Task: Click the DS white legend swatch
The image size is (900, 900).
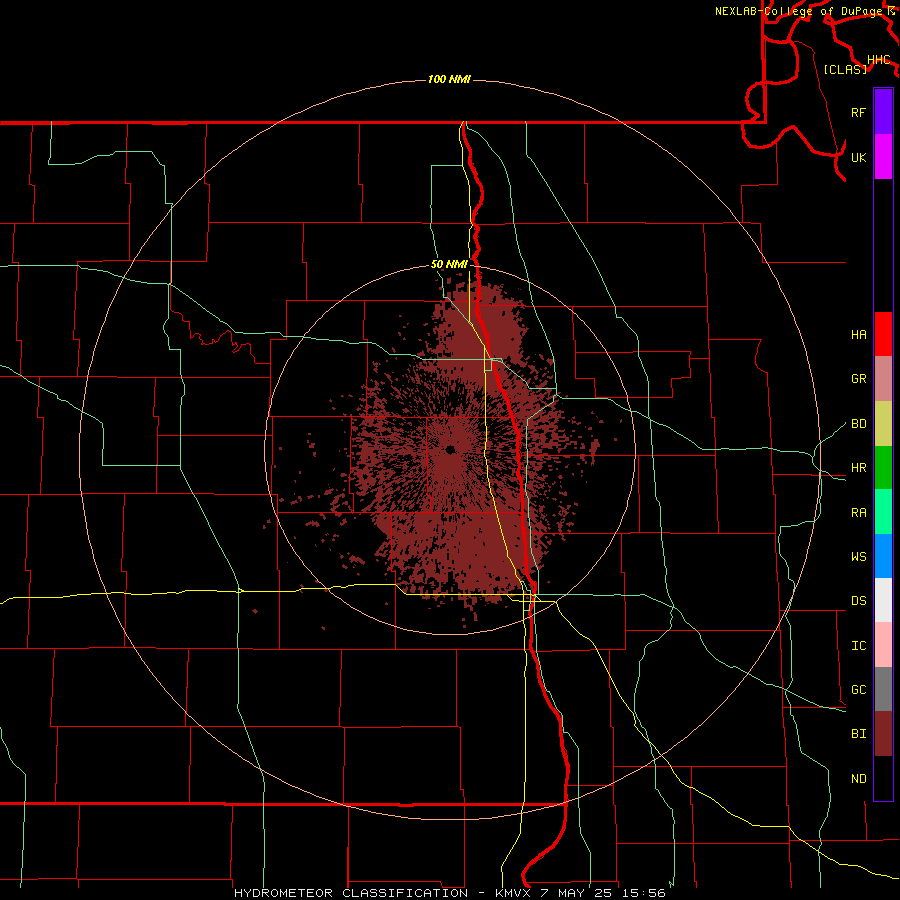Action: (x=883, y=600)
